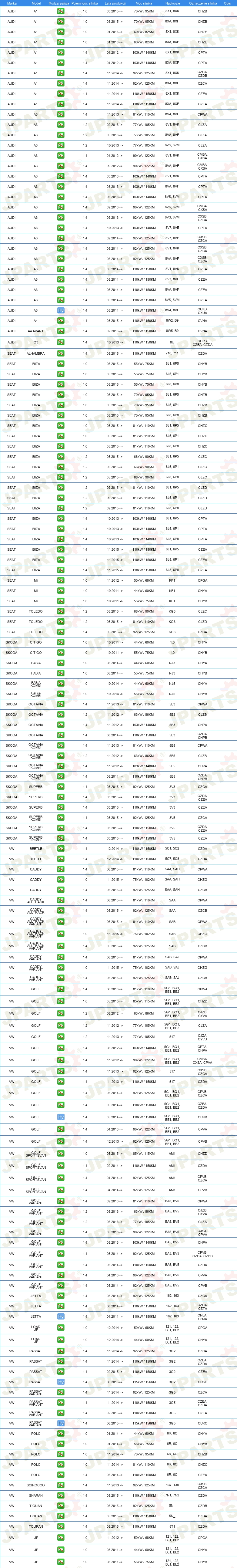Click the body code cell 8W2, B9
This screenshot has width=237, height=1568.
point(172,321)
